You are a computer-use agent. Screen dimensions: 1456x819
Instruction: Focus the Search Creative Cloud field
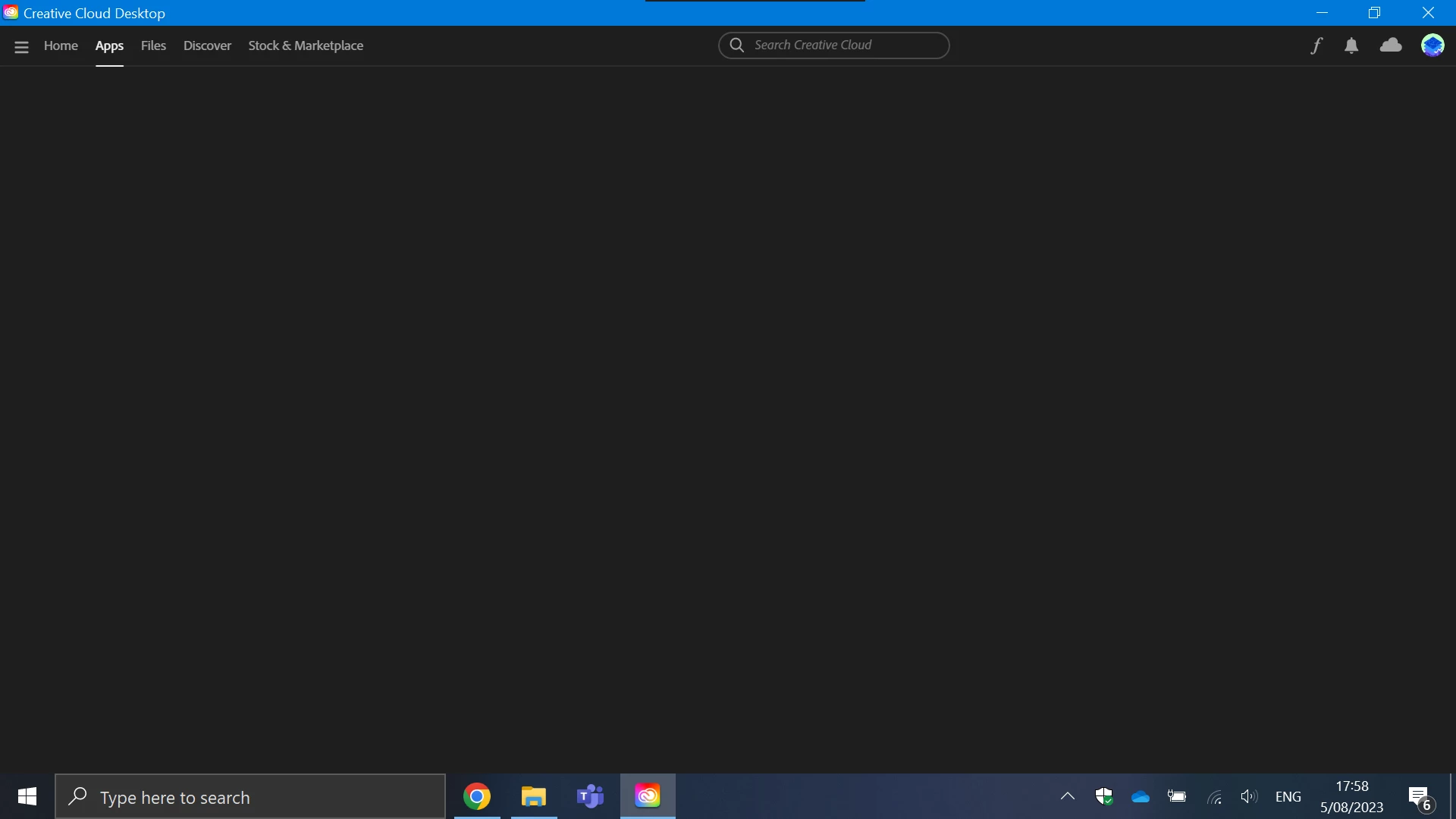point(842,45)
